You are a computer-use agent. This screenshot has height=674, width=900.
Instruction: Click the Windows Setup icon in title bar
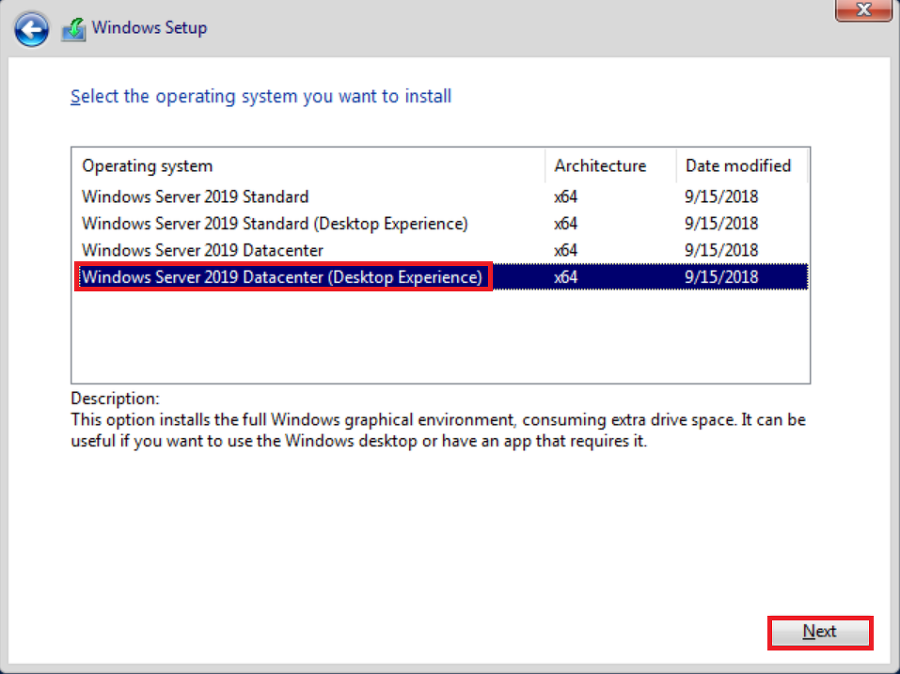(74, 29)
